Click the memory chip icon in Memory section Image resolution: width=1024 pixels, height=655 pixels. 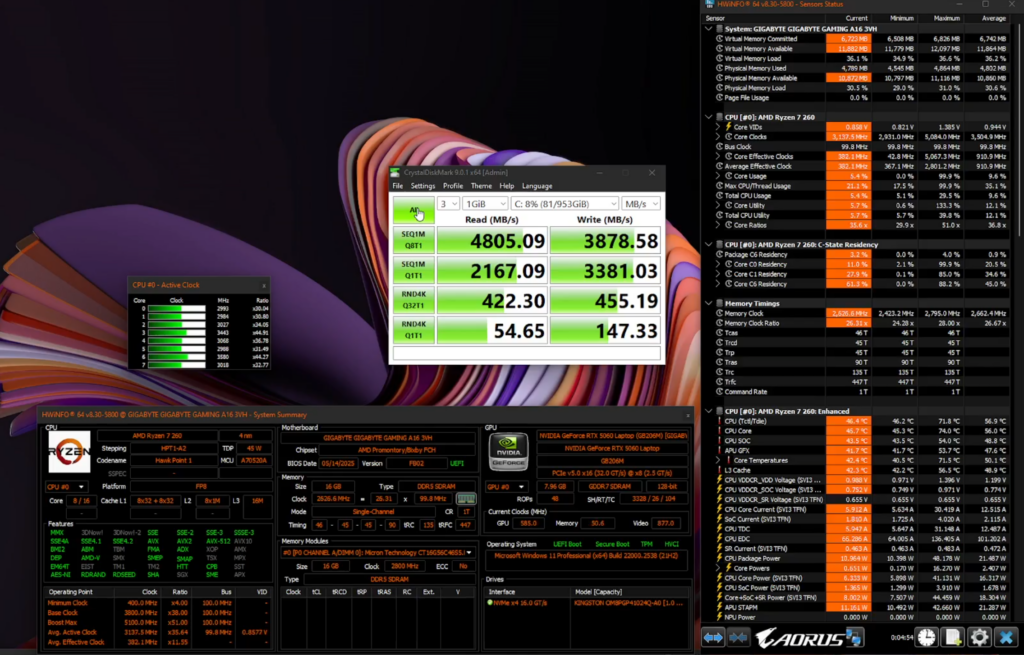point(466,499)
